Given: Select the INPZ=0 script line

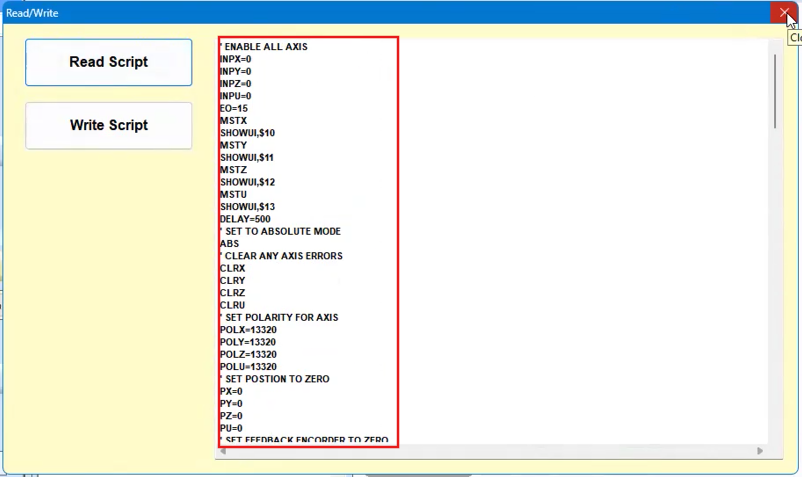Looking at the screenshot, I should [235, 84].
